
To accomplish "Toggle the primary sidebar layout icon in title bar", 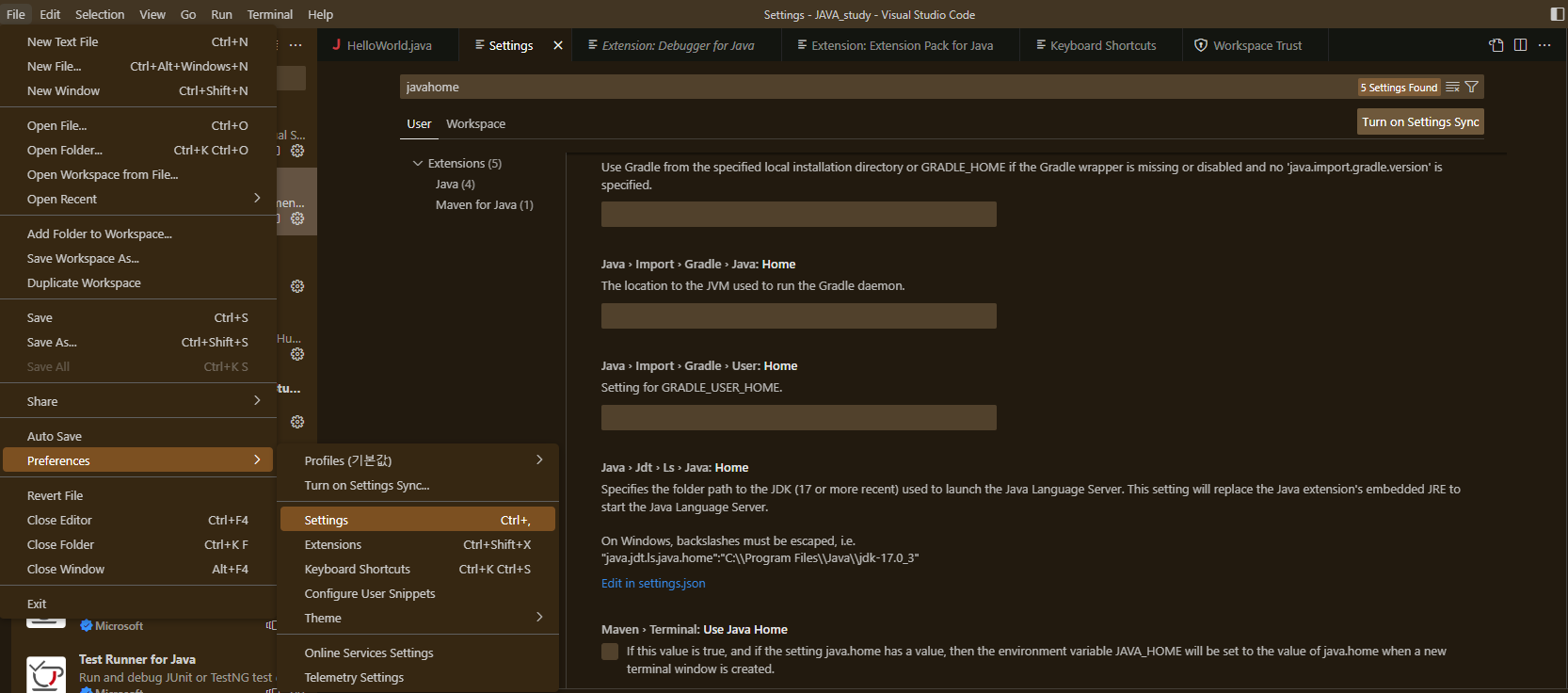I will [1557, 14].
